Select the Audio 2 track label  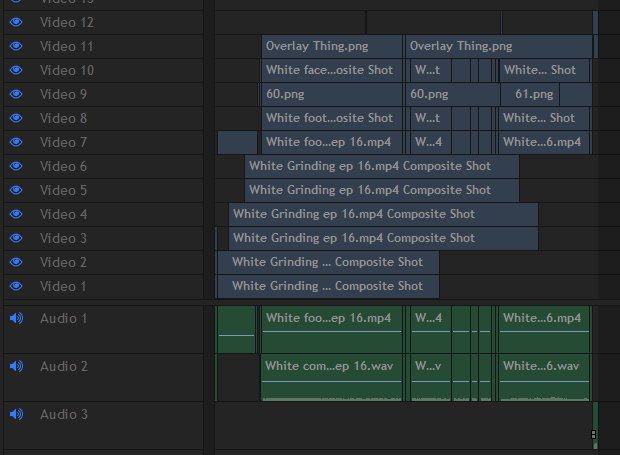point(64,366)
